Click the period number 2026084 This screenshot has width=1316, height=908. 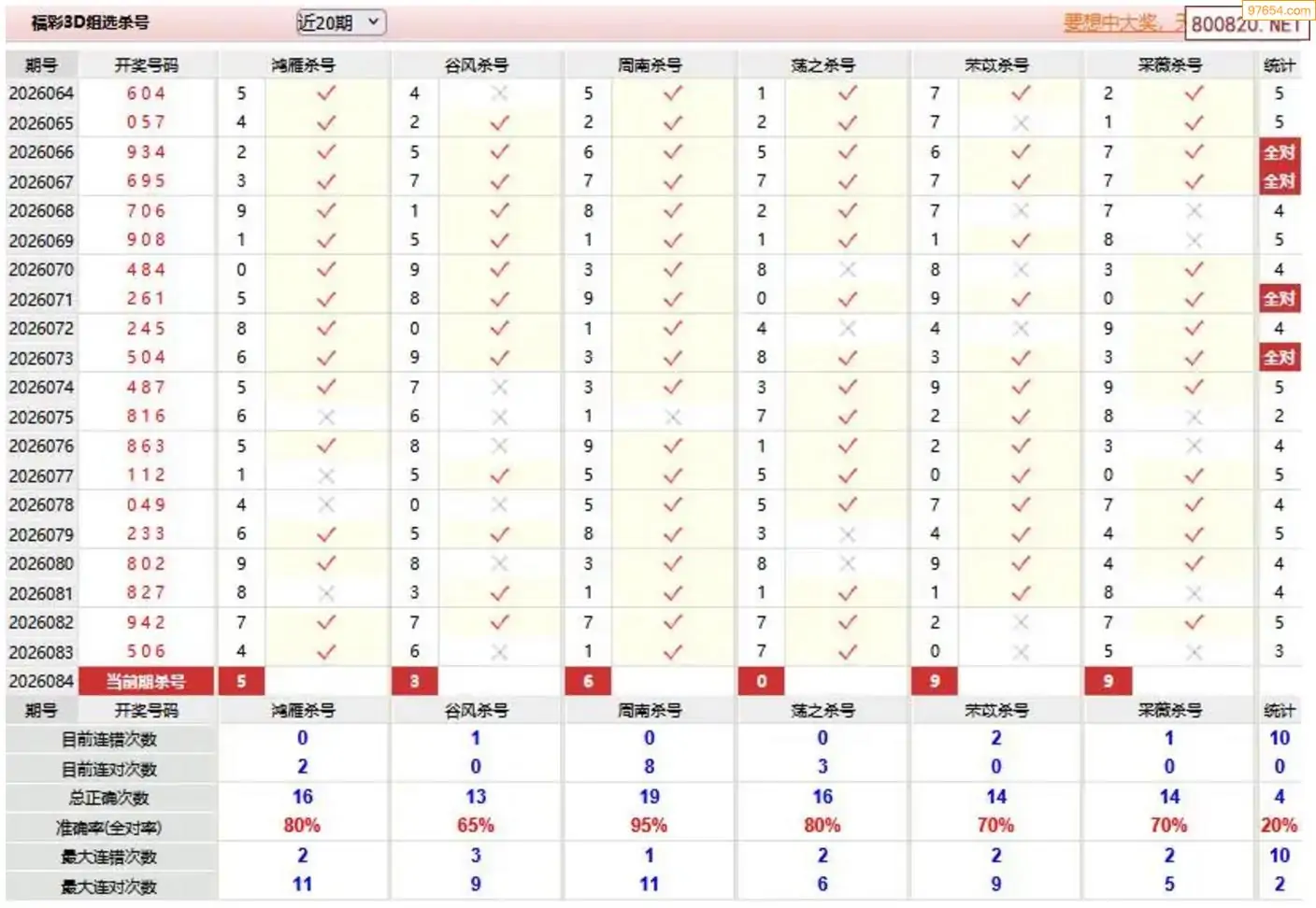pyautogui.click(x=41, y=681)
